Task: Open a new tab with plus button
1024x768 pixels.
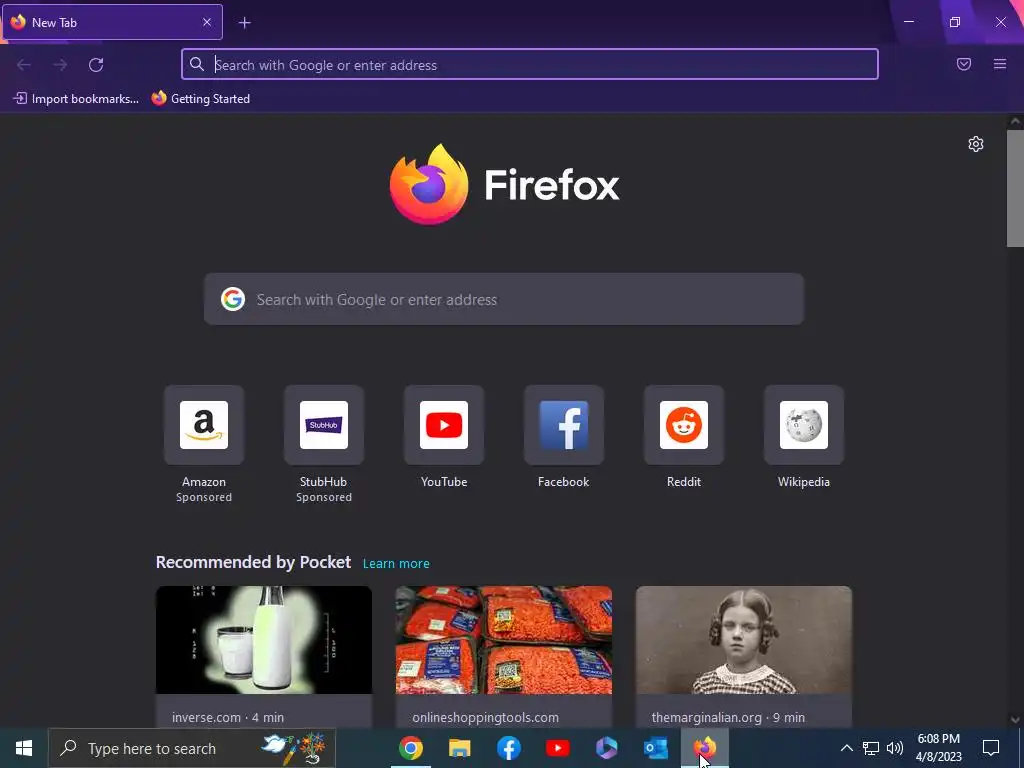Action: tap(244, 23)
